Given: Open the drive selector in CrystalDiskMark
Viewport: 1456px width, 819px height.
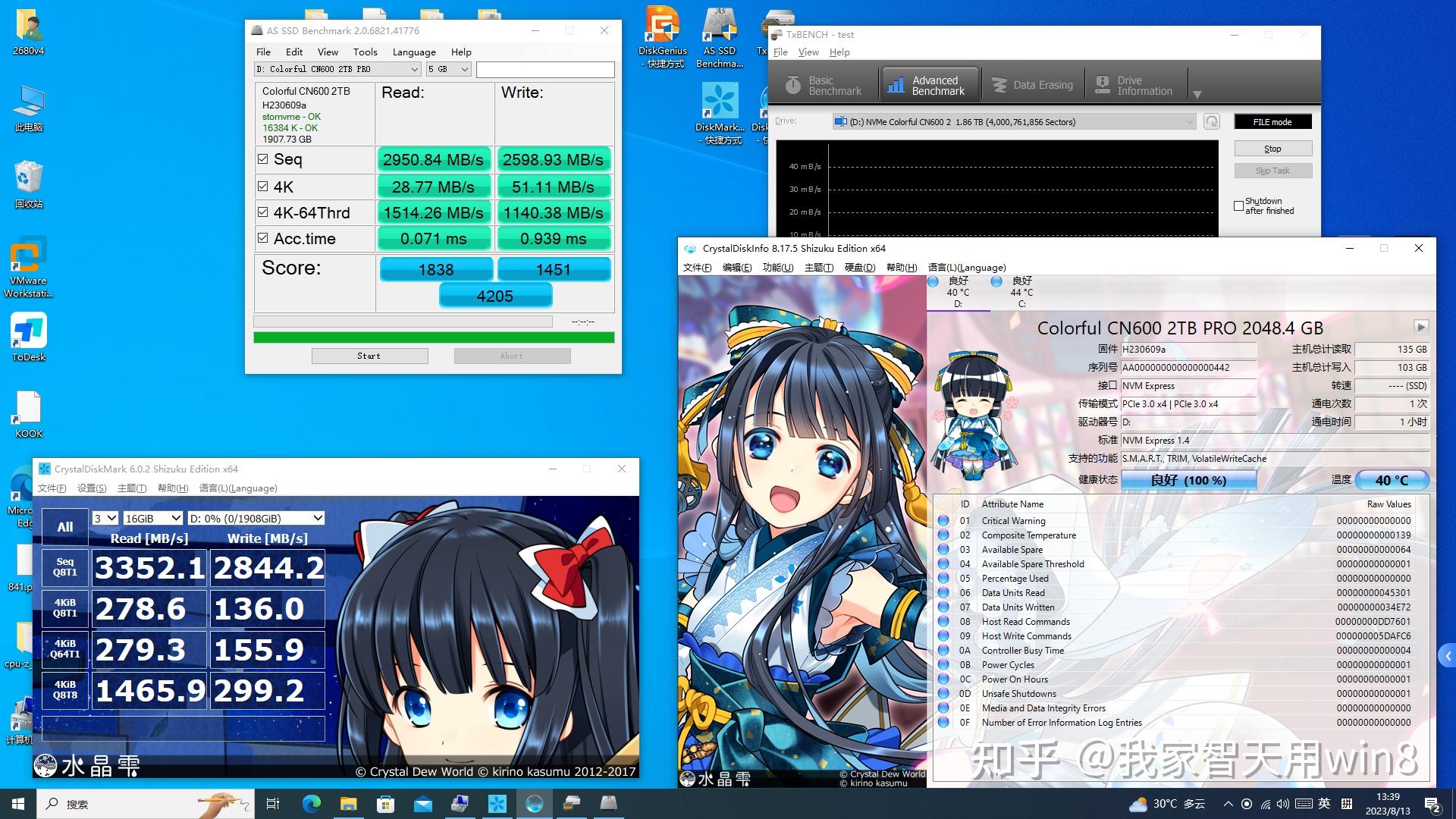Looking at the screenshot, I should tap(254, 518).
